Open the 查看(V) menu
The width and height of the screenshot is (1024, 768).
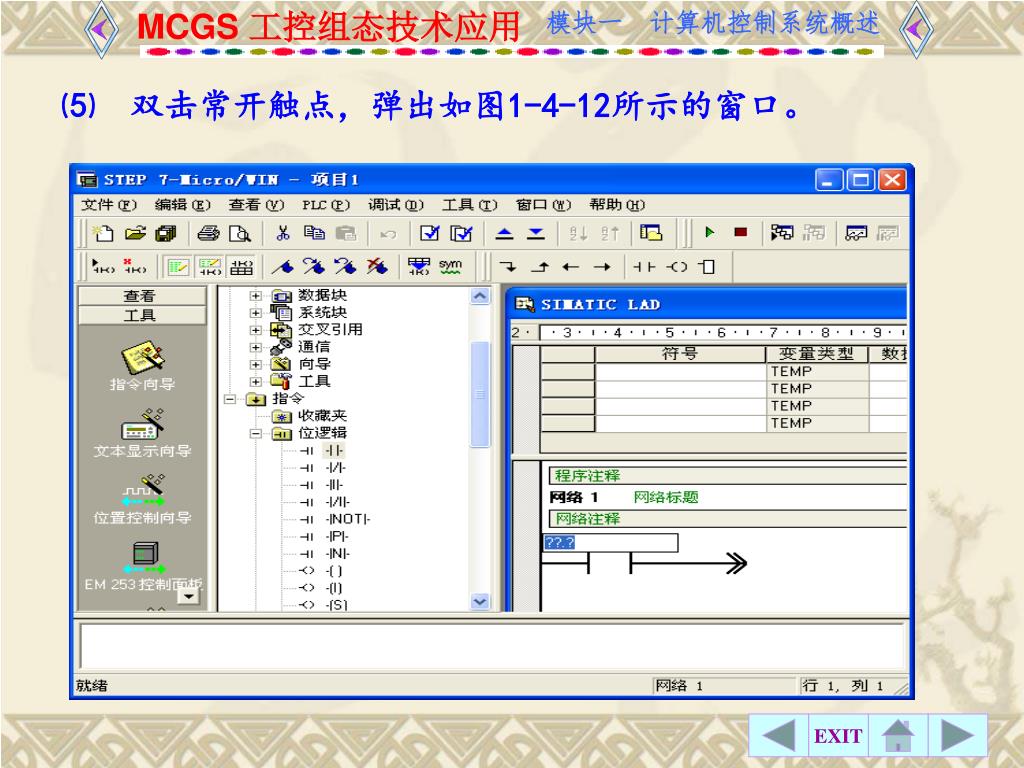[256, 205]
